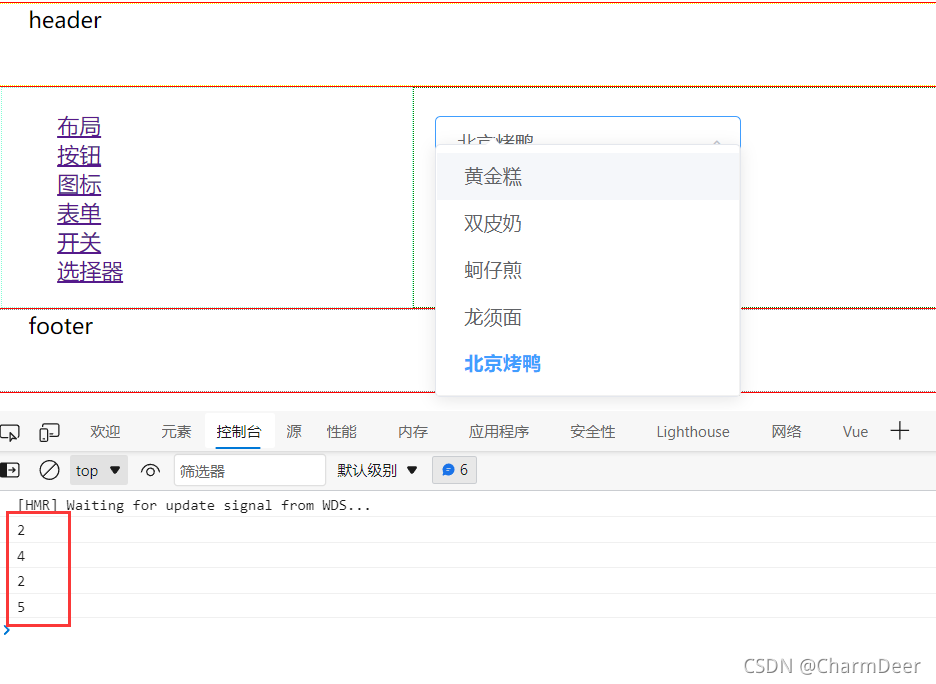Open the 表单 link
The width and height of the screenshot is (936, 684).
click(x=79, y=214)
